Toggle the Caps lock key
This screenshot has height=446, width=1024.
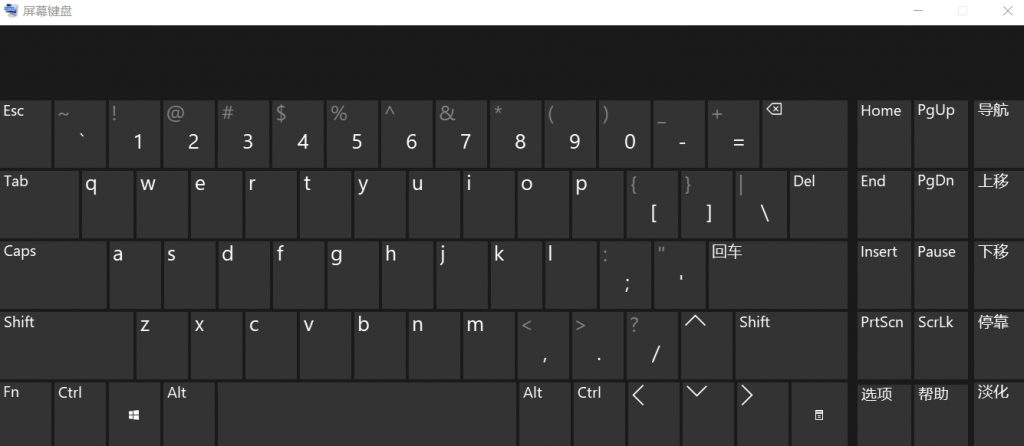[54, 275]
